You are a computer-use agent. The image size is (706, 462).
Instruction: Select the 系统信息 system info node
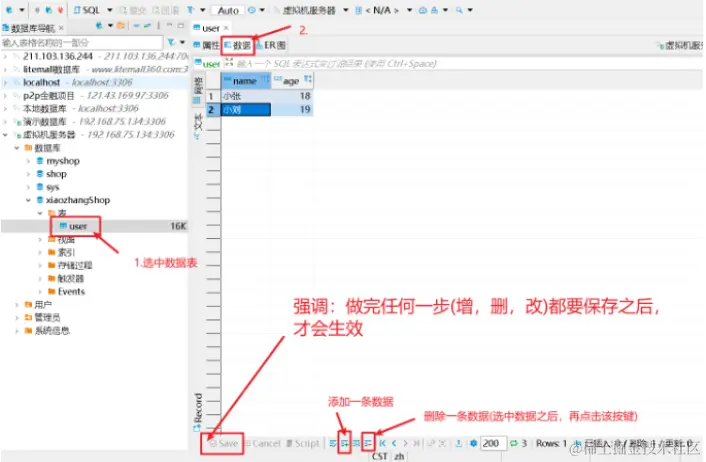point(47,331)
